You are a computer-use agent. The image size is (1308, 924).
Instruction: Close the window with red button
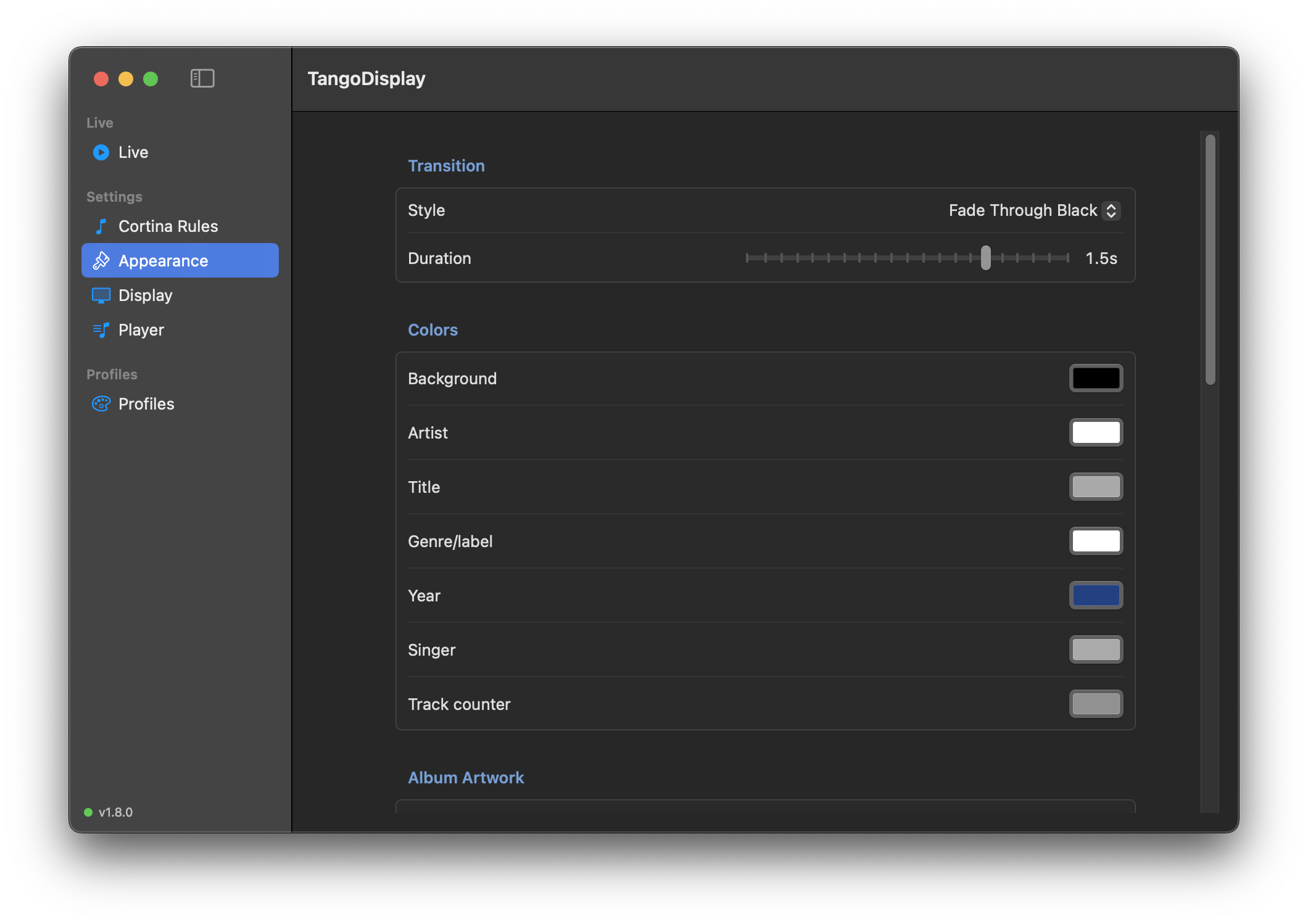101,79
